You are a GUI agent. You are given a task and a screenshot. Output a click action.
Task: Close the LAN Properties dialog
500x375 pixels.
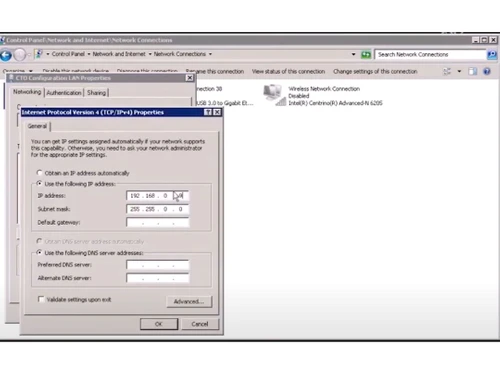tap(190, 78)
